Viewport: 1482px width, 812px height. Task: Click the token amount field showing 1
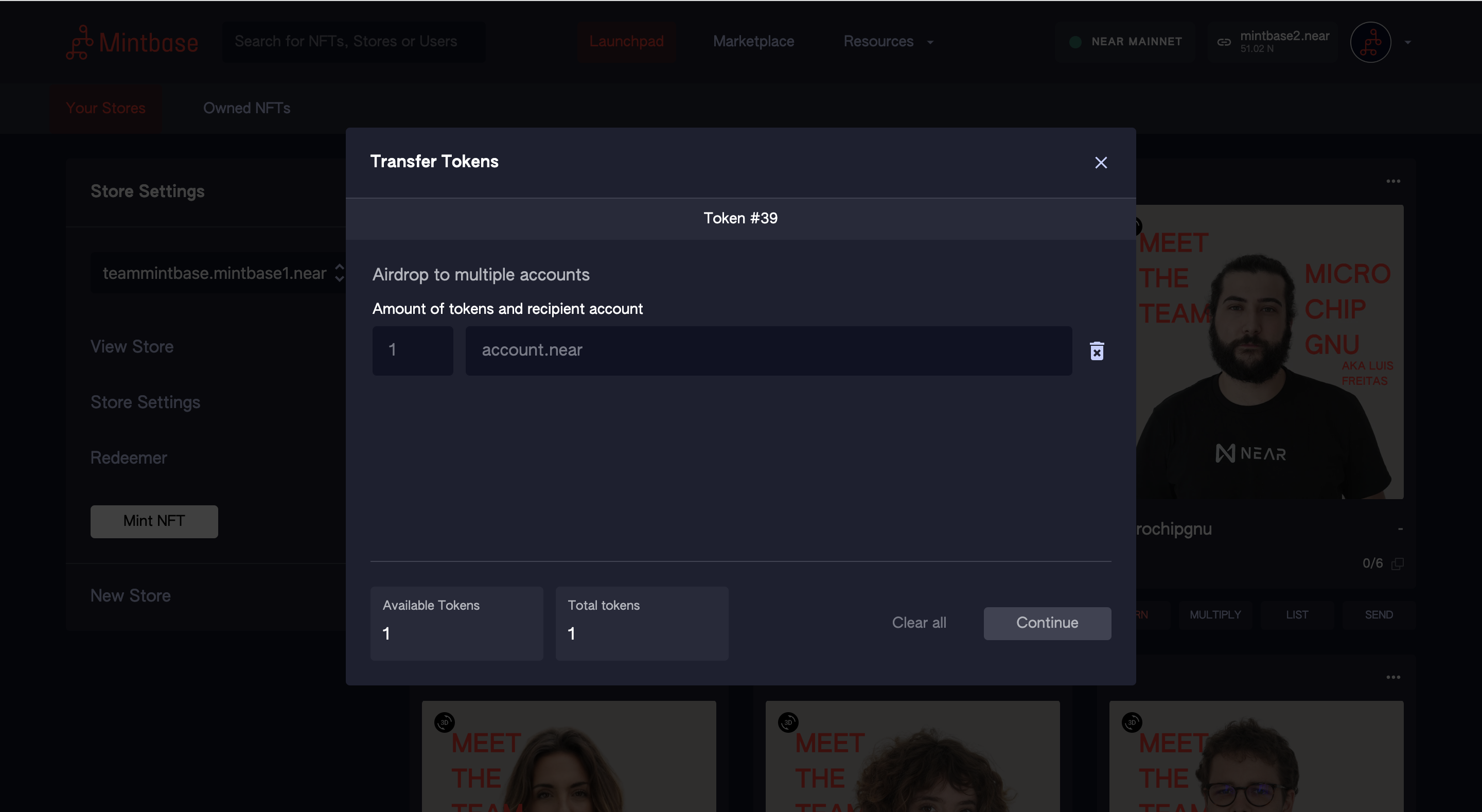[x=413, y=350]
